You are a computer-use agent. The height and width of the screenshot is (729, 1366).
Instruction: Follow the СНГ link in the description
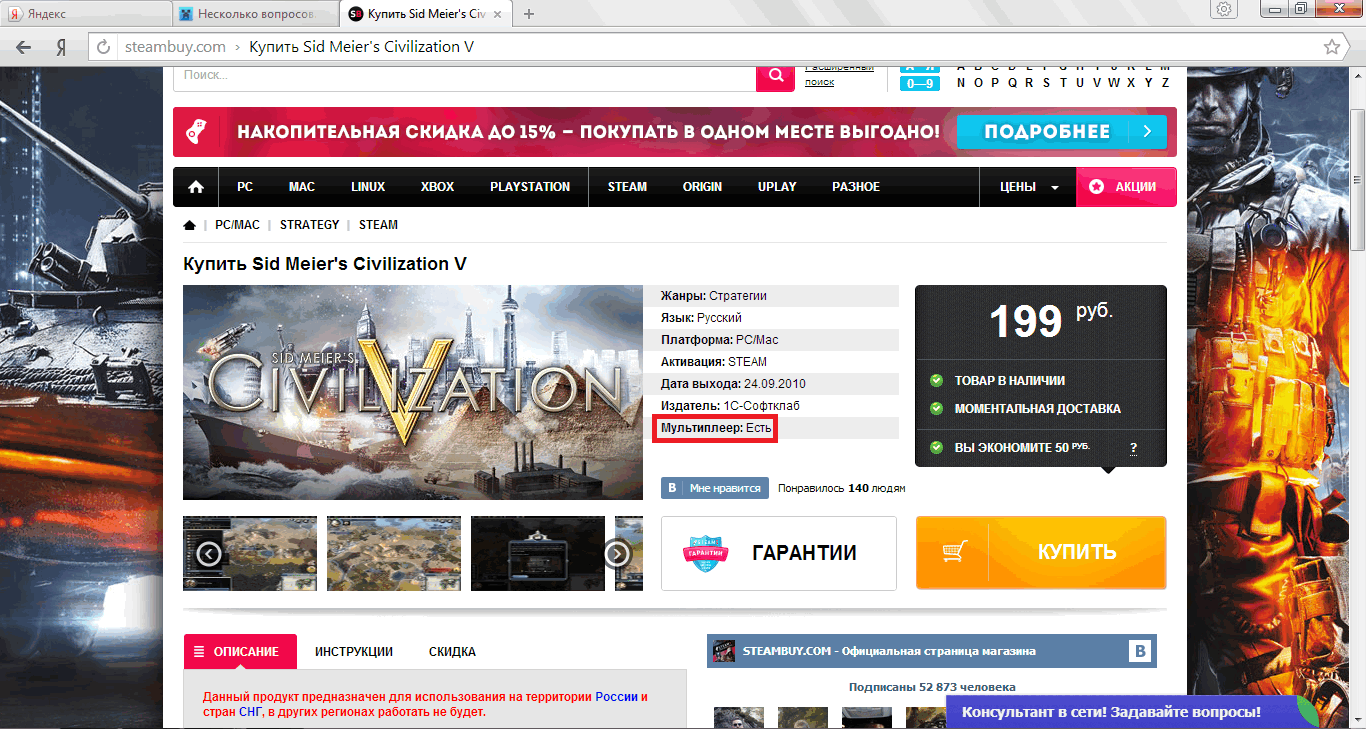251,712
